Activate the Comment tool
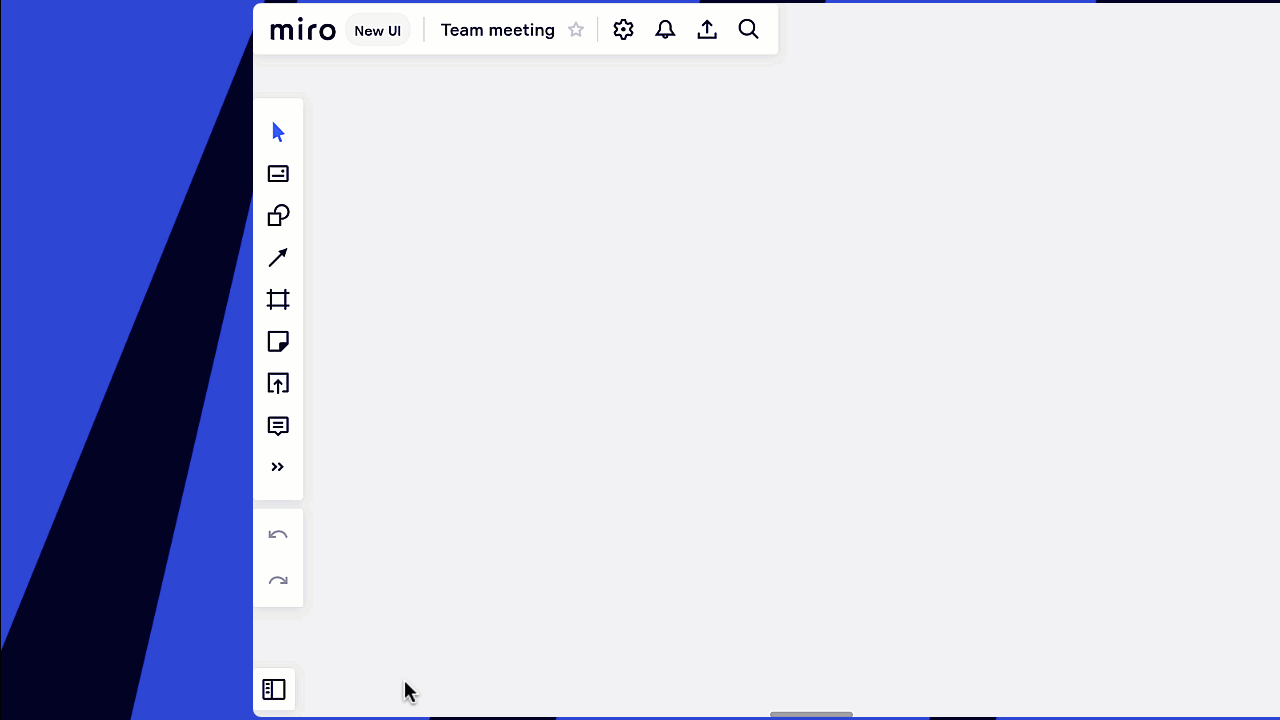The image size is (1280, 720). (x=278, y=426)
